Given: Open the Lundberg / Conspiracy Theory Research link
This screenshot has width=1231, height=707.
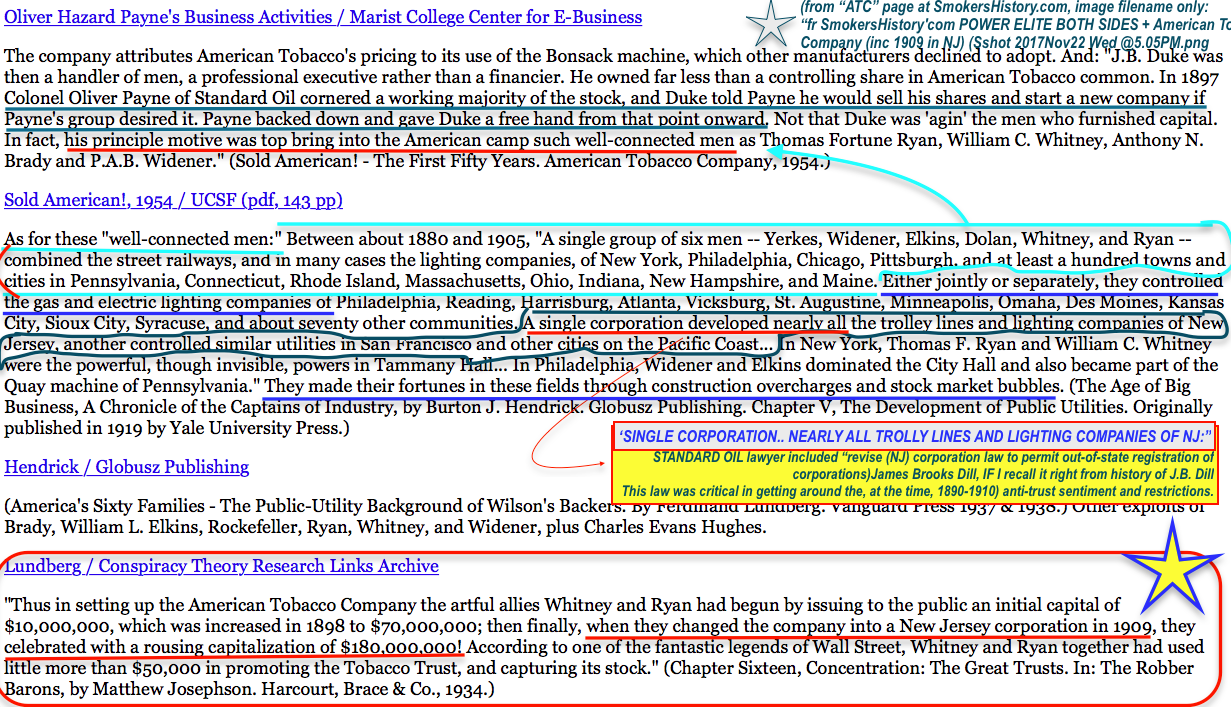Looking at the screenshot, I should pos(221,566).
